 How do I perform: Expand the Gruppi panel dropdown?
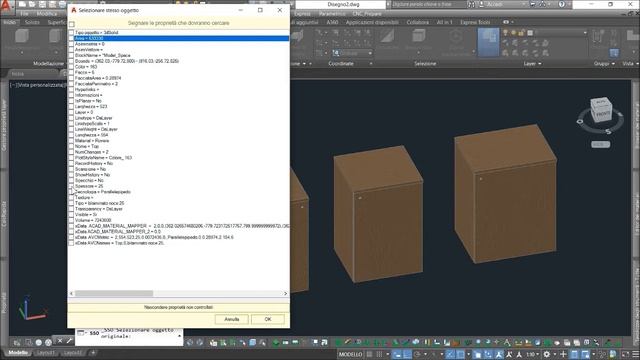[613, 64]
